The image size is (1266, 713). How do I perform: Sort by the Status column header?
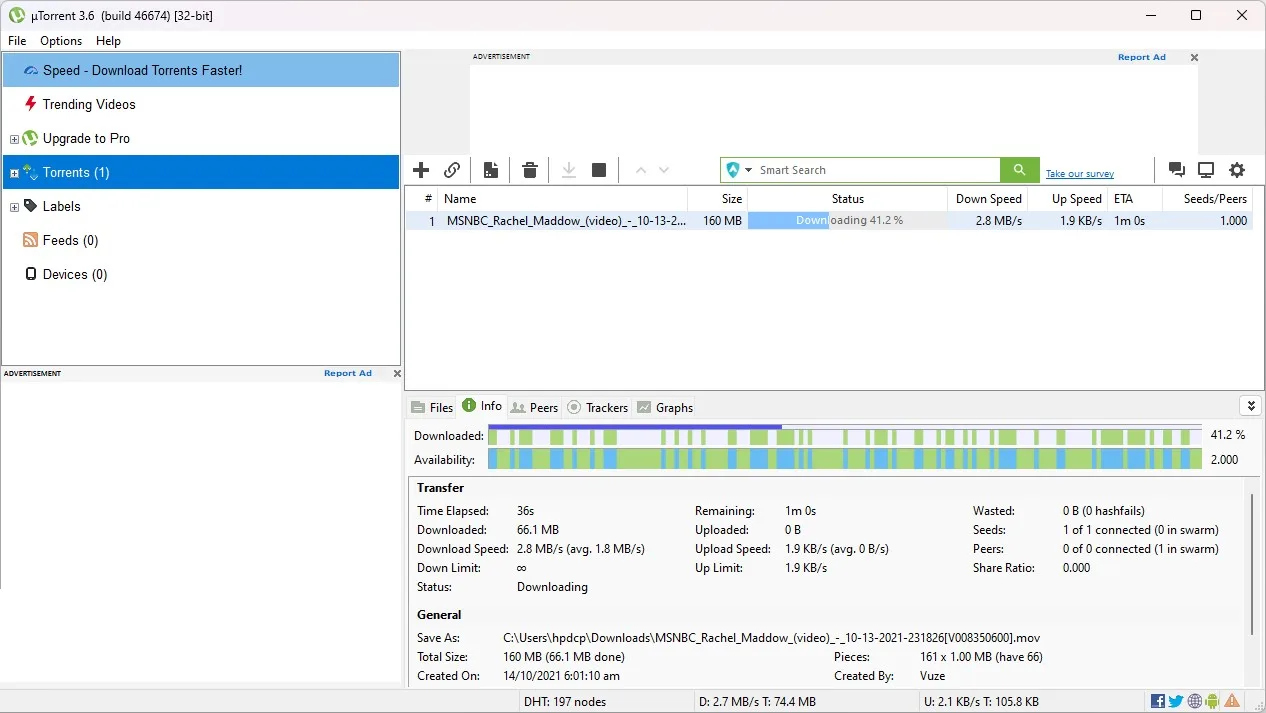point(847,199)
